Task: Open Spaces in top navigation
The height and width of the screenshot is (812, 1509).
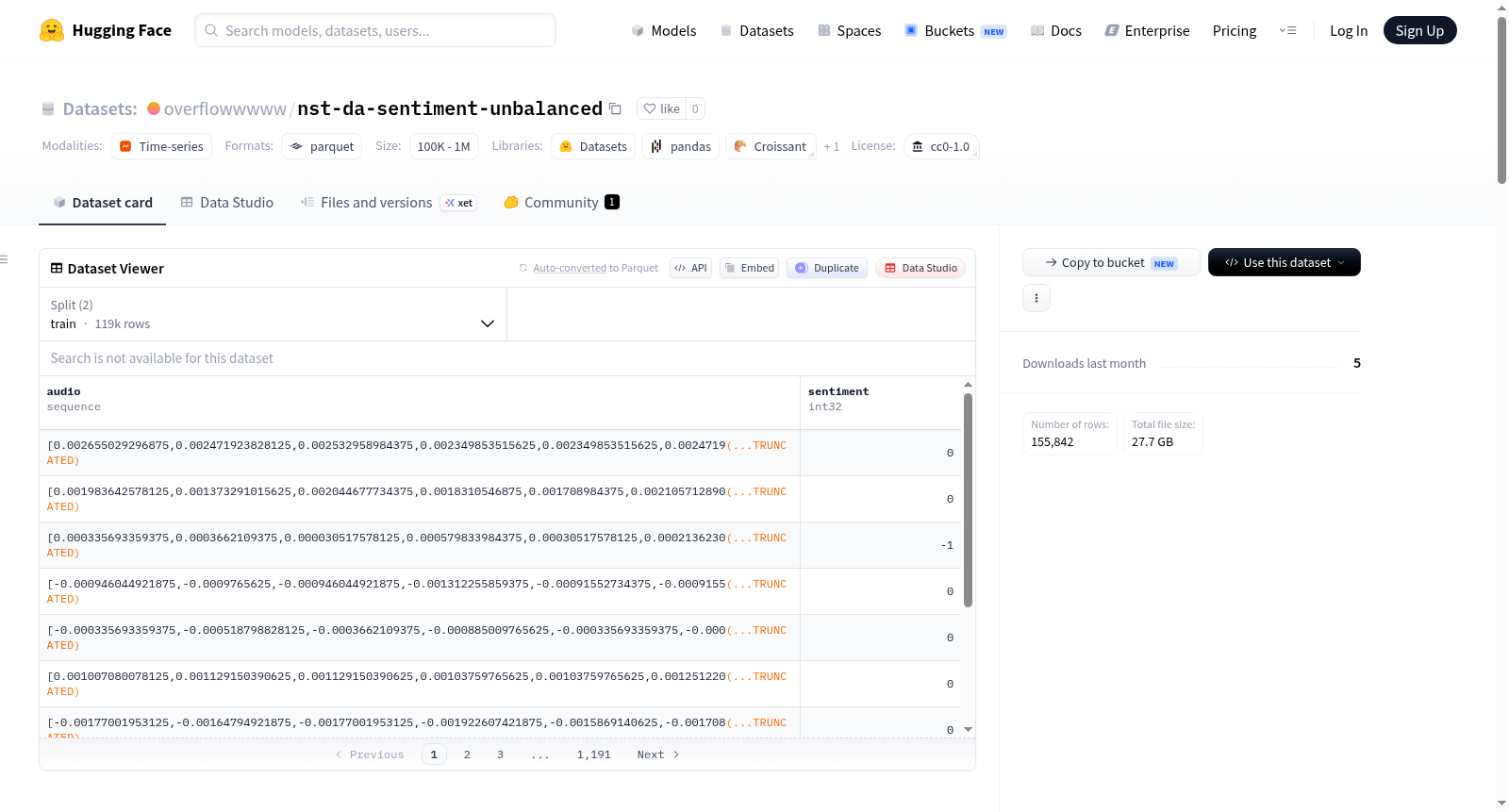Action: 849,30
